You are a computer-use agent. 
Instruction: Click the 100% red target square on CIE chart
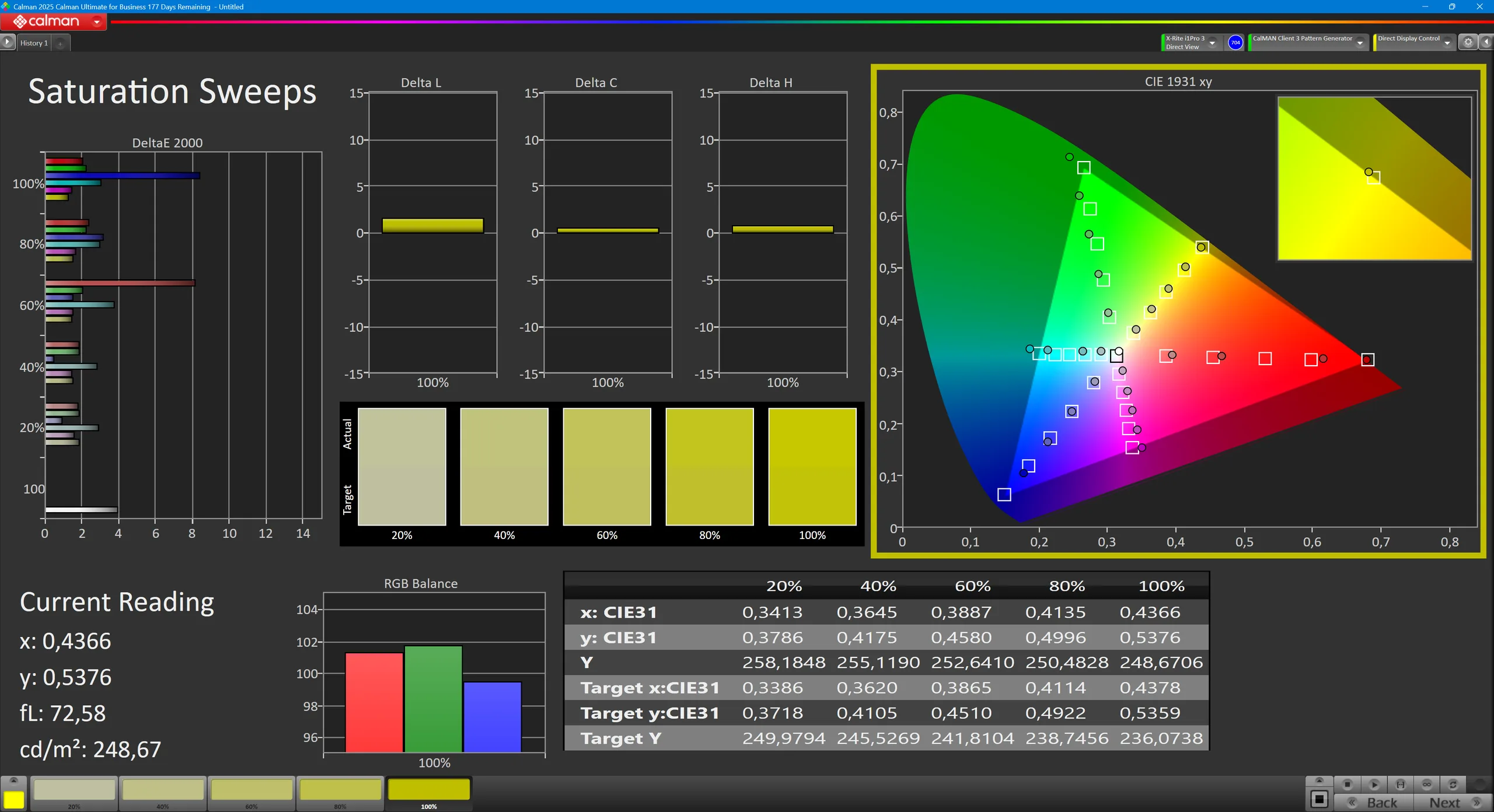pos(1367,359)
